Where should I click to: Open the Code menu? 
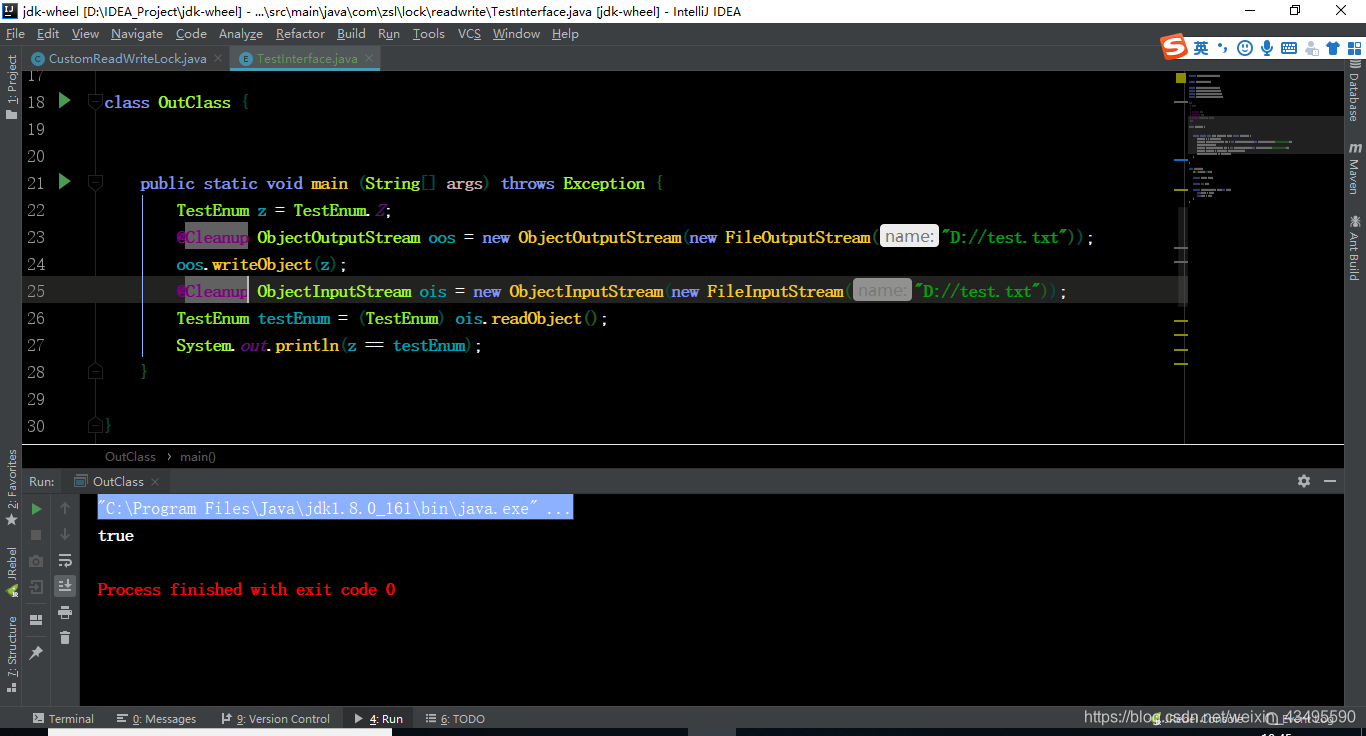point(191,34)
